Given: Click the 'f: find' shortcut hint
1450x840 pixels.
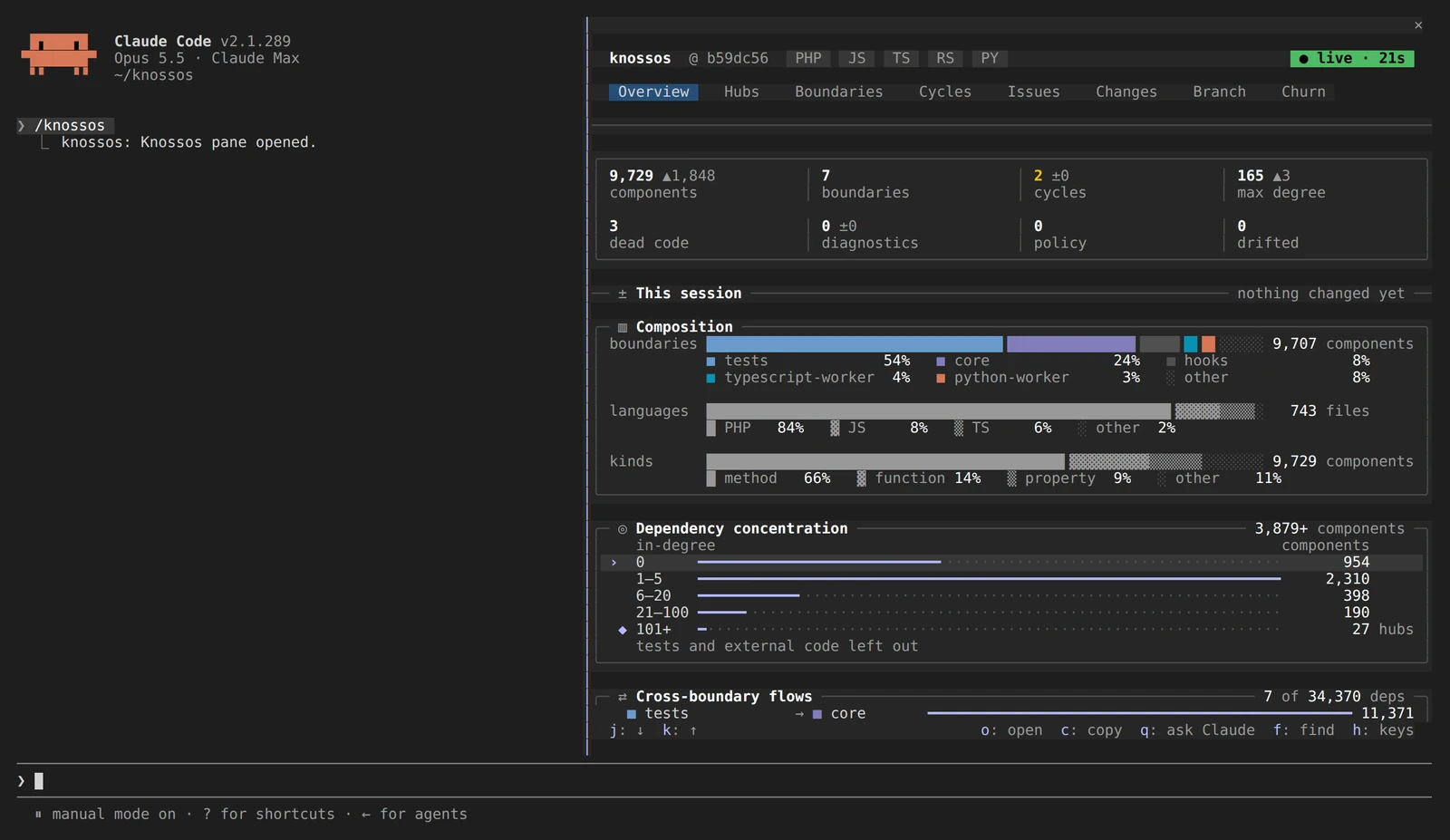Looking at the screenshot, I should 1303,730.
